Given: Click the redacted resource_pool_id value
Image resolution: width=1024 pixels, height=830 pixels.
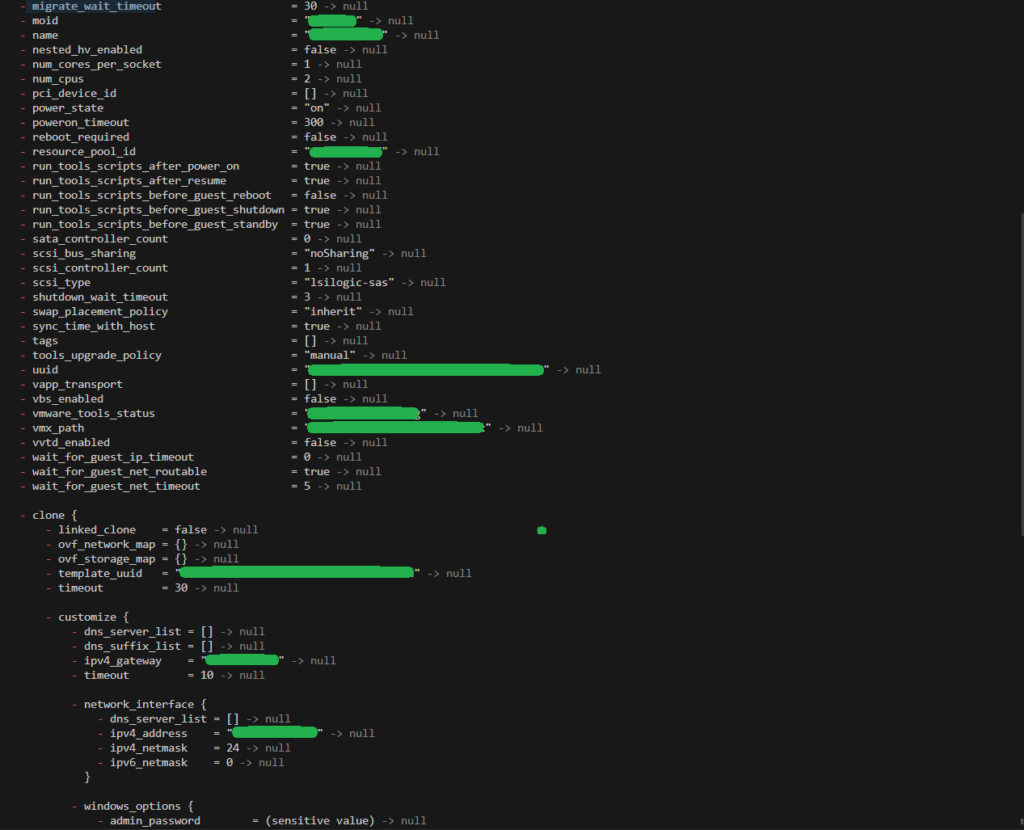Looking at the screenshot, I should (x=345, y=151).
